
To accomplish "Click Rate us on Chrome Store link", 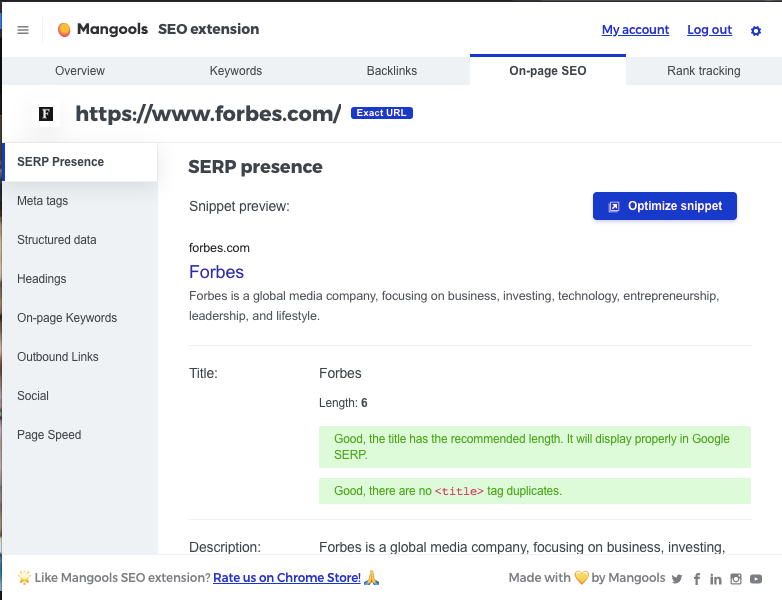I will pos(287,578).
